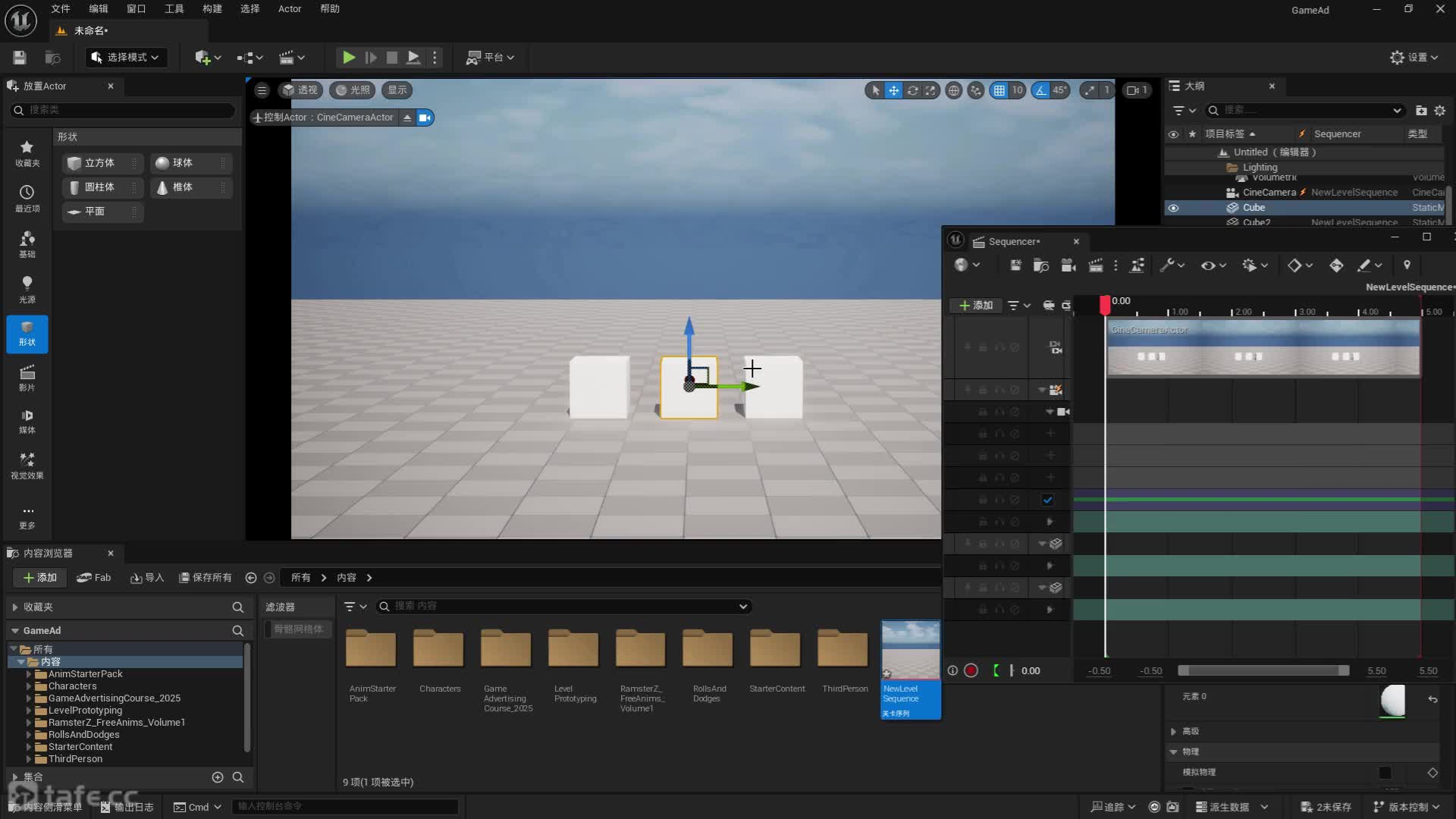
Task: Open the Lights category in Place Actors
Action: 27,289
